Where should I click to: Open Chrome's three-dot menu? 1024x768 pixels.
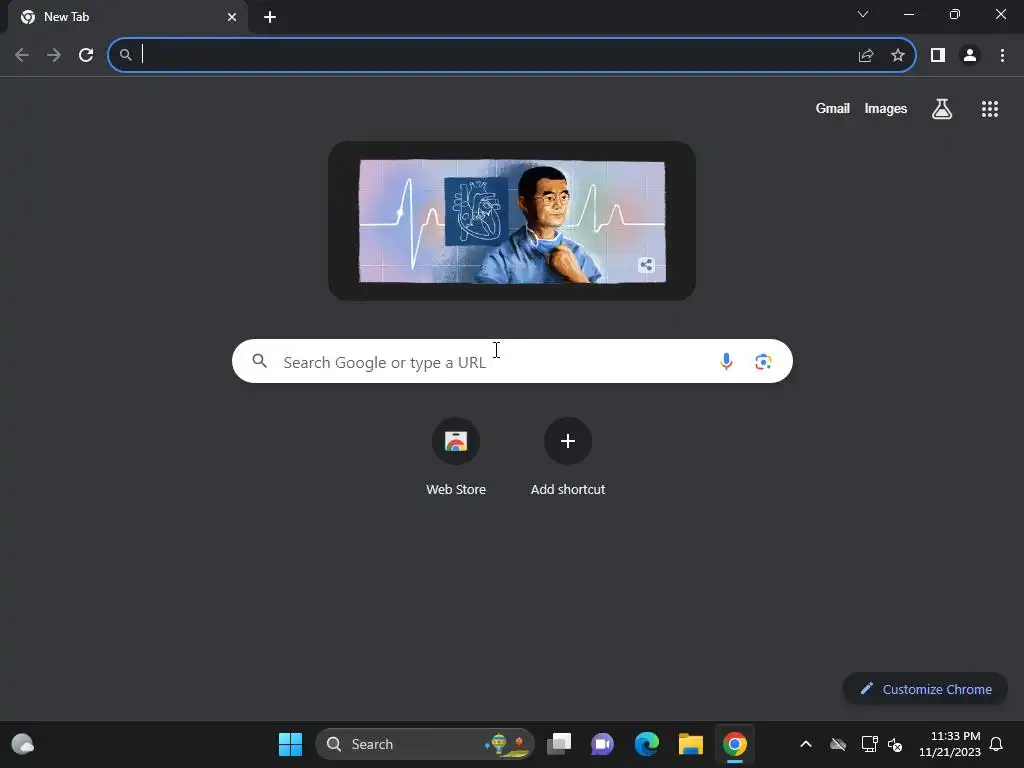point(1002,56)
